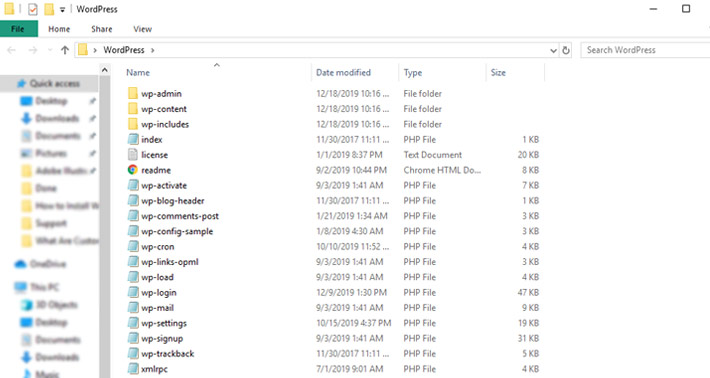710x378 pixels.
Task: Switch to the View ribbon tab
Action: [142, 29]
